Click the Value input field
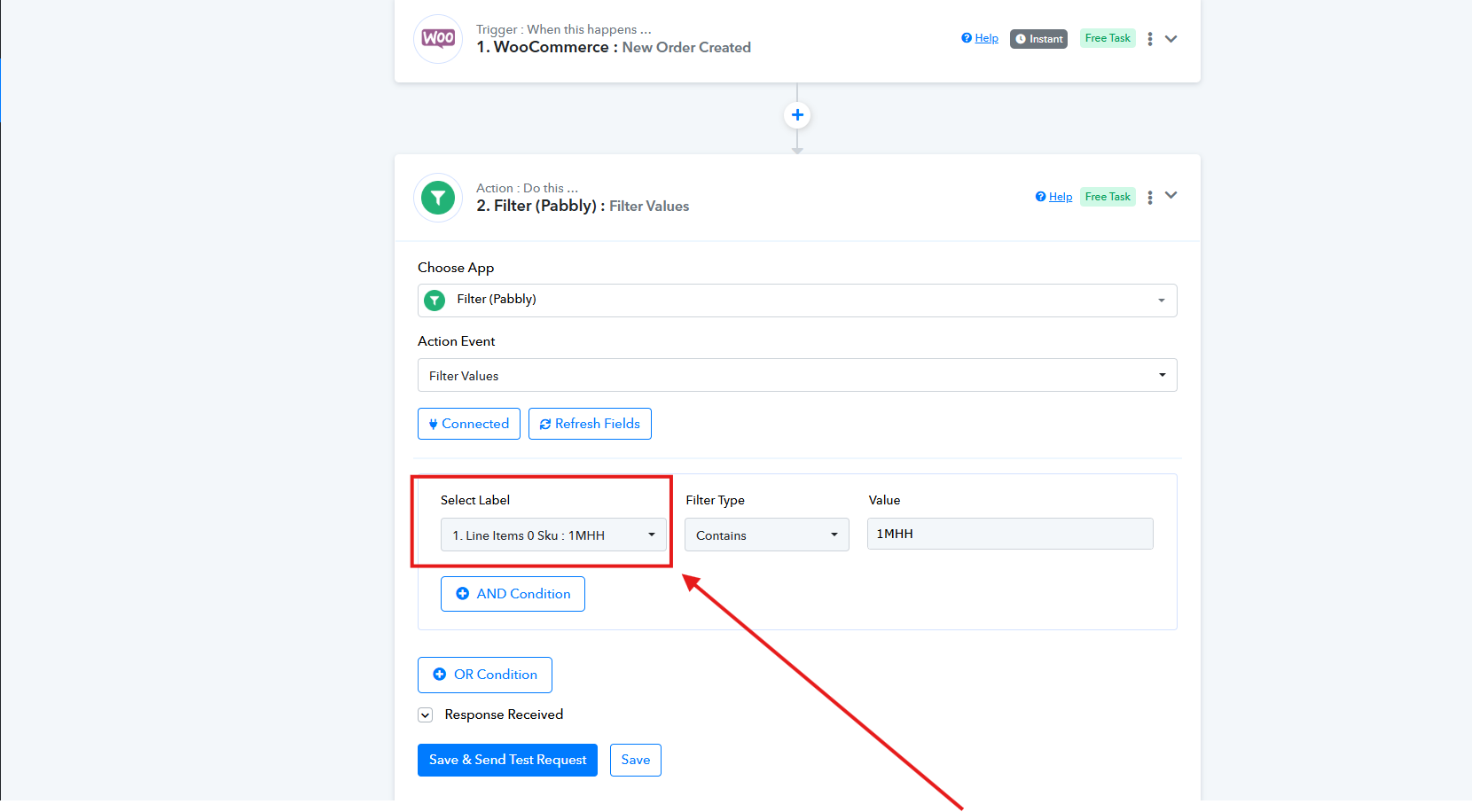1472x812 pixels. [x=1009, y=534]
